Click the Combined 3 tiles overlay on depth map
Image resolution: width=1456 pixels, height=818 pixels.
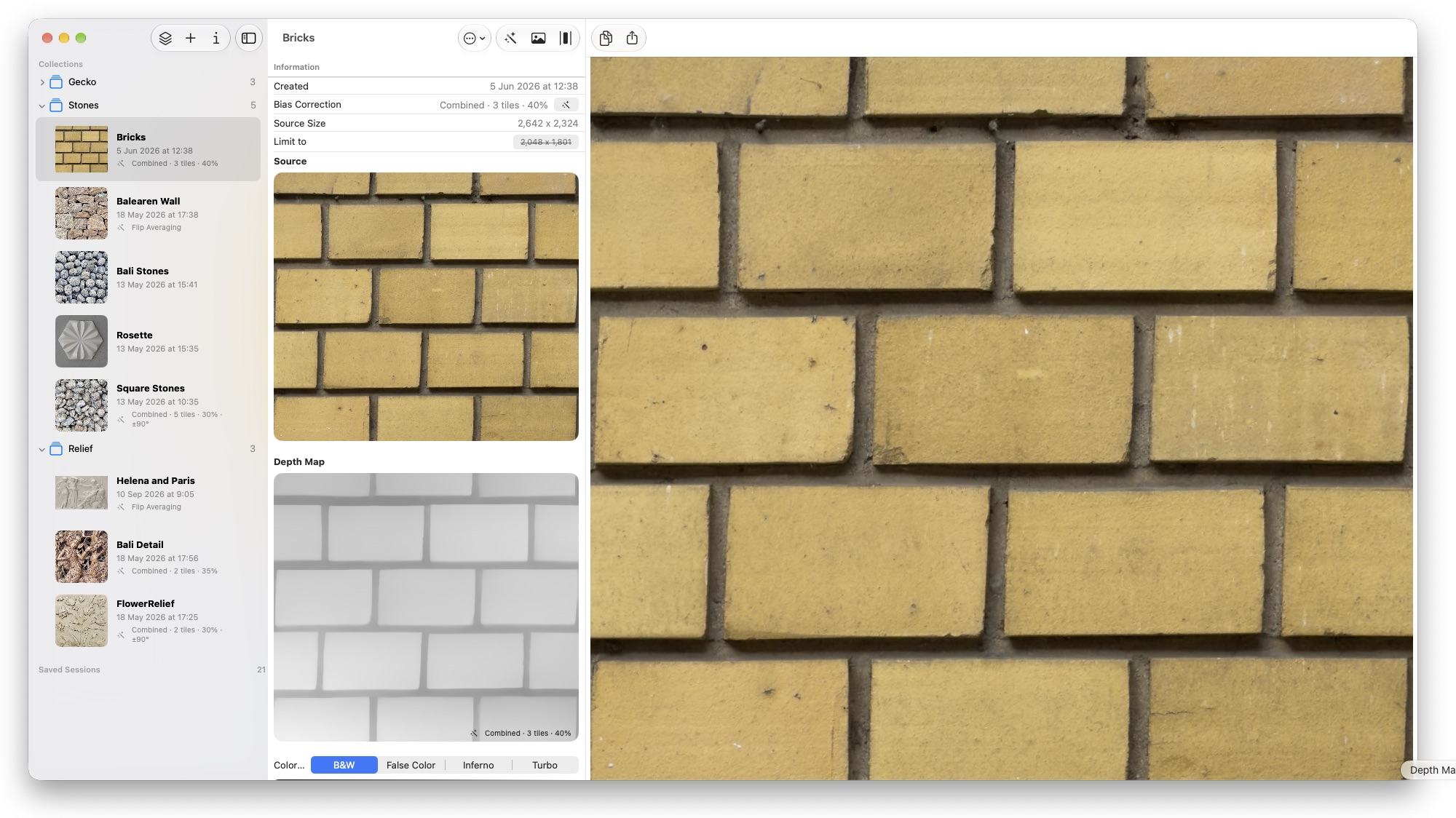[521, 733]
